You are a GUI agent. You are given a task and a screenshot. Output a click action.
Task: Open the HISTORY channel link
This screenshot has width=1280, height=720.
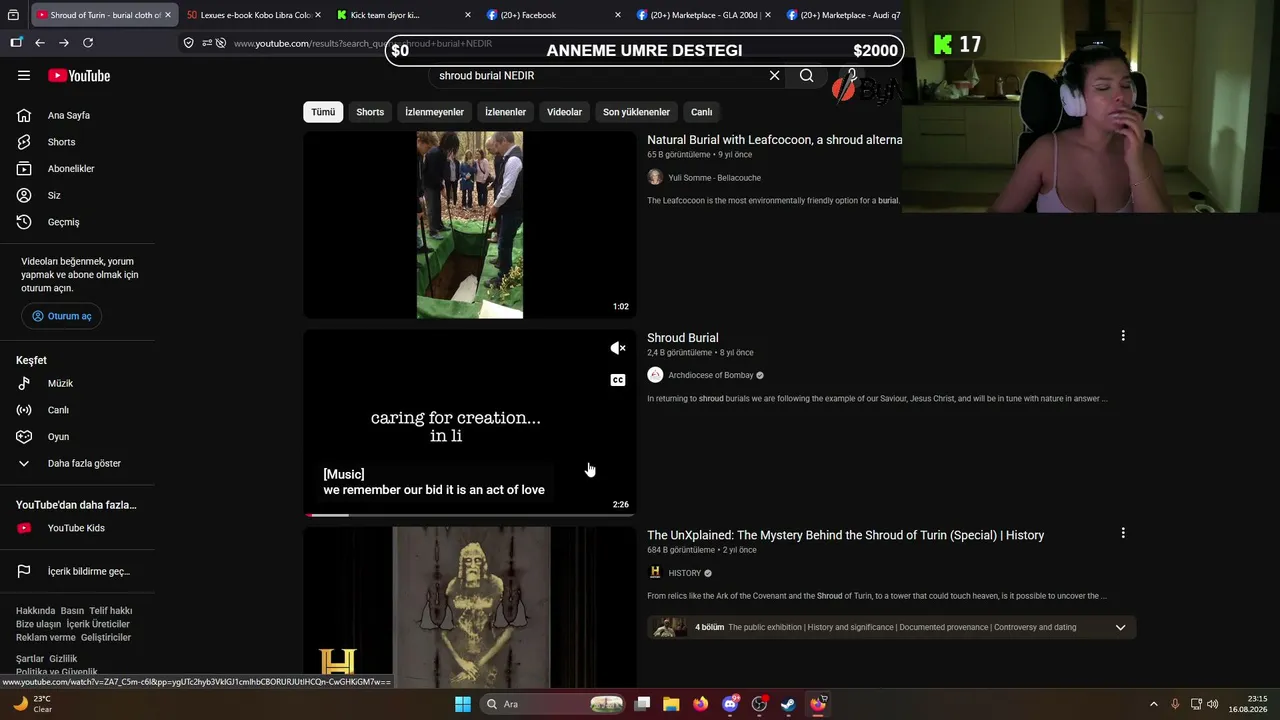click(685, 573)
